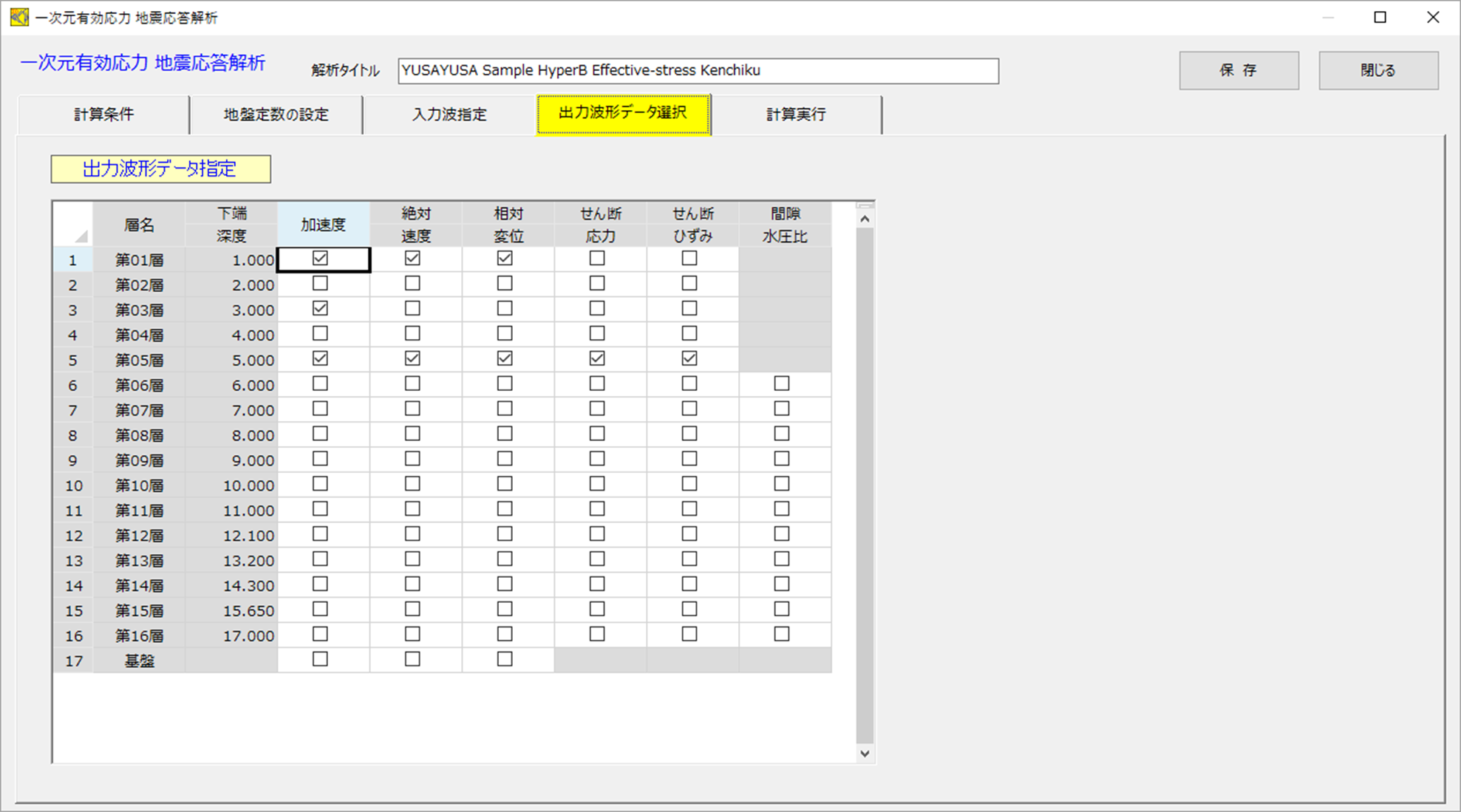1461x812 pixels.
Task: Select row header number 1
Action: pyautogui.click(x=73, y=260)
